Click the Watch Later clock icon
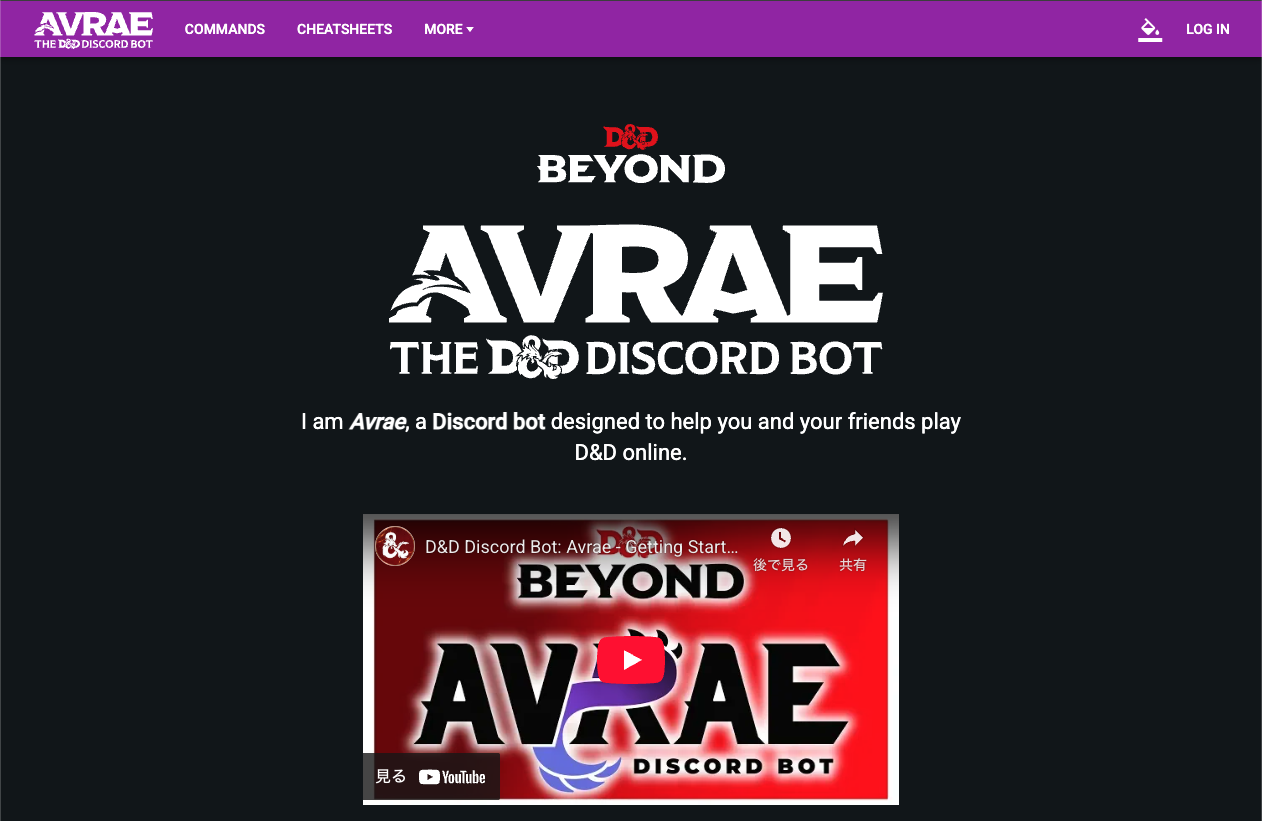 tap(780, 539)
